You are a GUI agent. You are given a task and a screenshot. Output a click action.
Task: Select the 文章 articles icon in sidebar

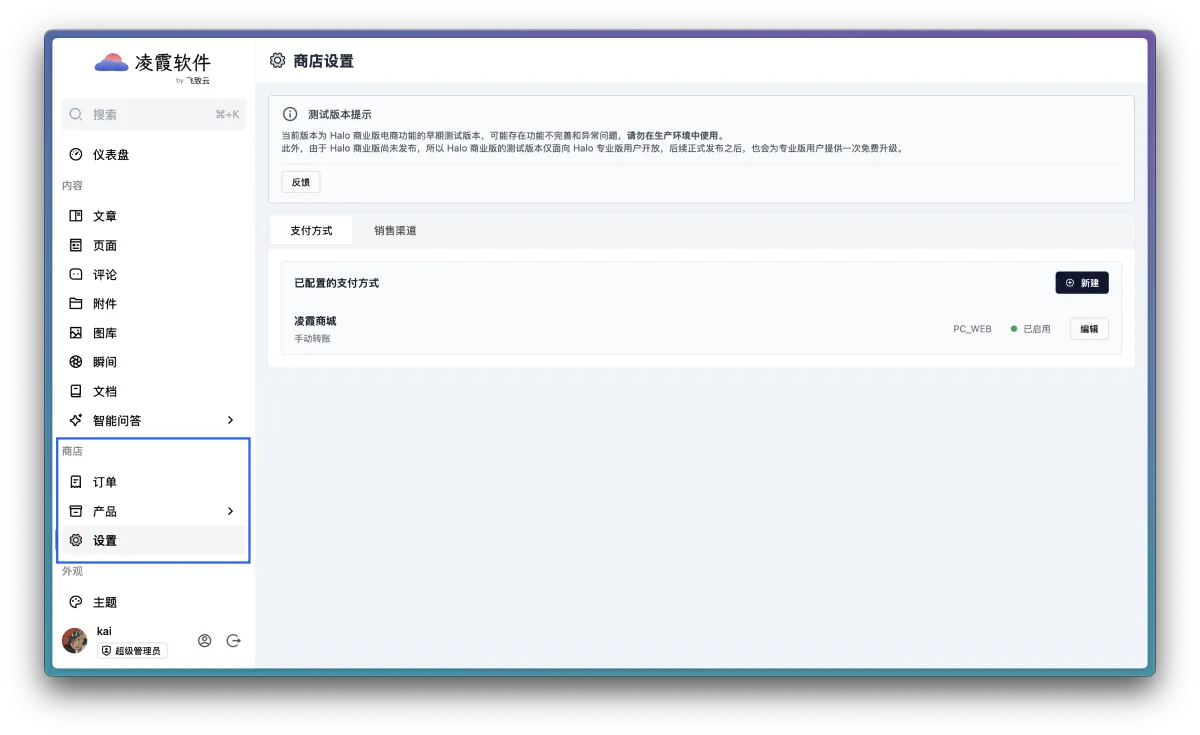pos(76,215)
